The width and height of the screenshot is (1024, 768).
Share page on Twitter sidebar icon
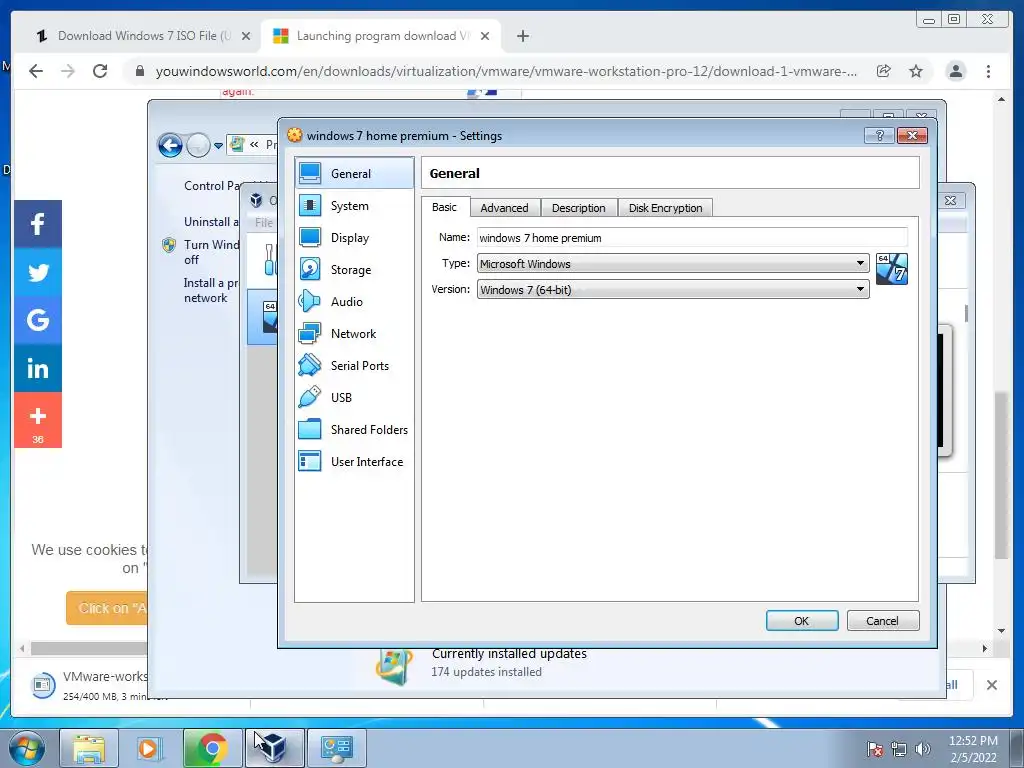coord(38,272)
